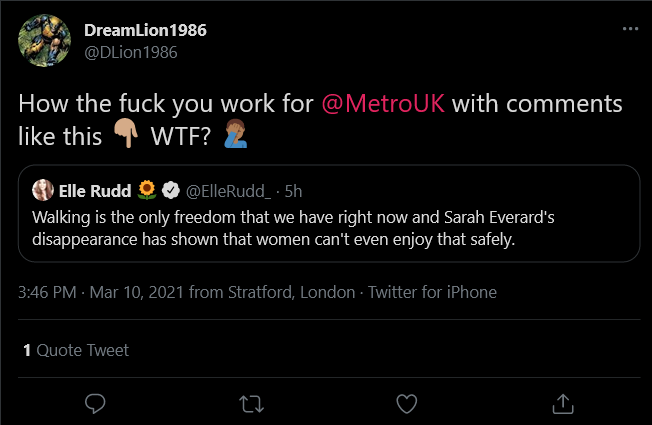Click the retweet arrows icon
652x425 pixels.
tap(251, 404)
